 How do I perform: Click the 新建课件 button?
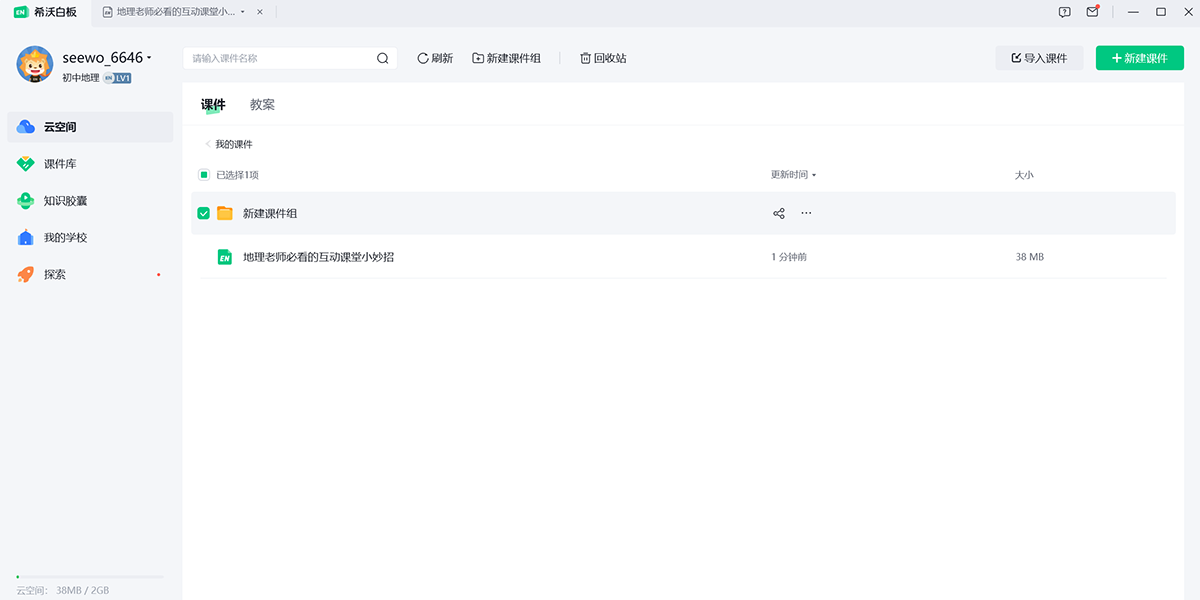point(1139,58)
